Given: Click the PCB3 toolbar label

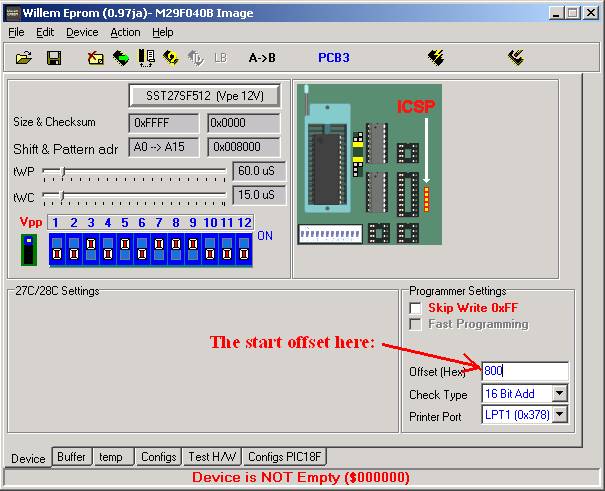Looking at the screenshot, I should click(x=334, y=57).
